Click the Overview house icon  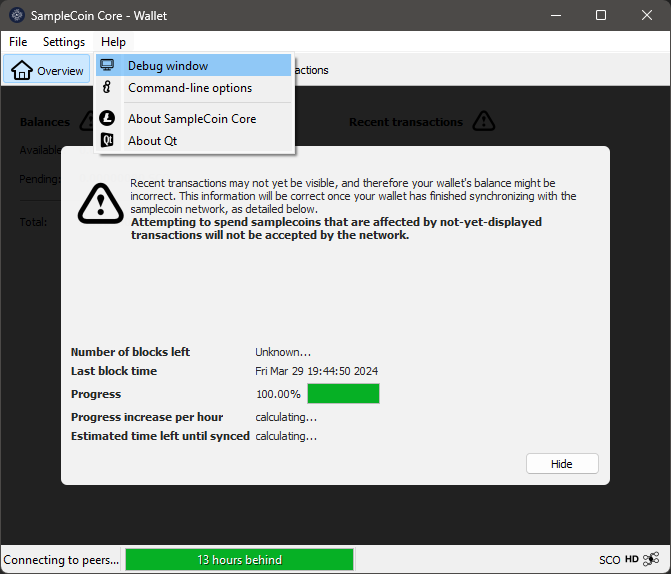click(22, 70)
